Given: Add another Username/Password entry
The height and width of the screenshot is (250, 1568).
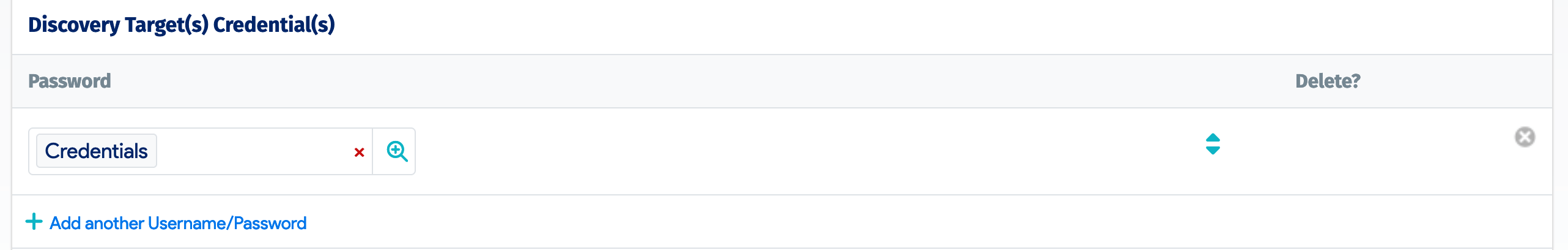Looking at the screenshot, I should click(177, 223).
